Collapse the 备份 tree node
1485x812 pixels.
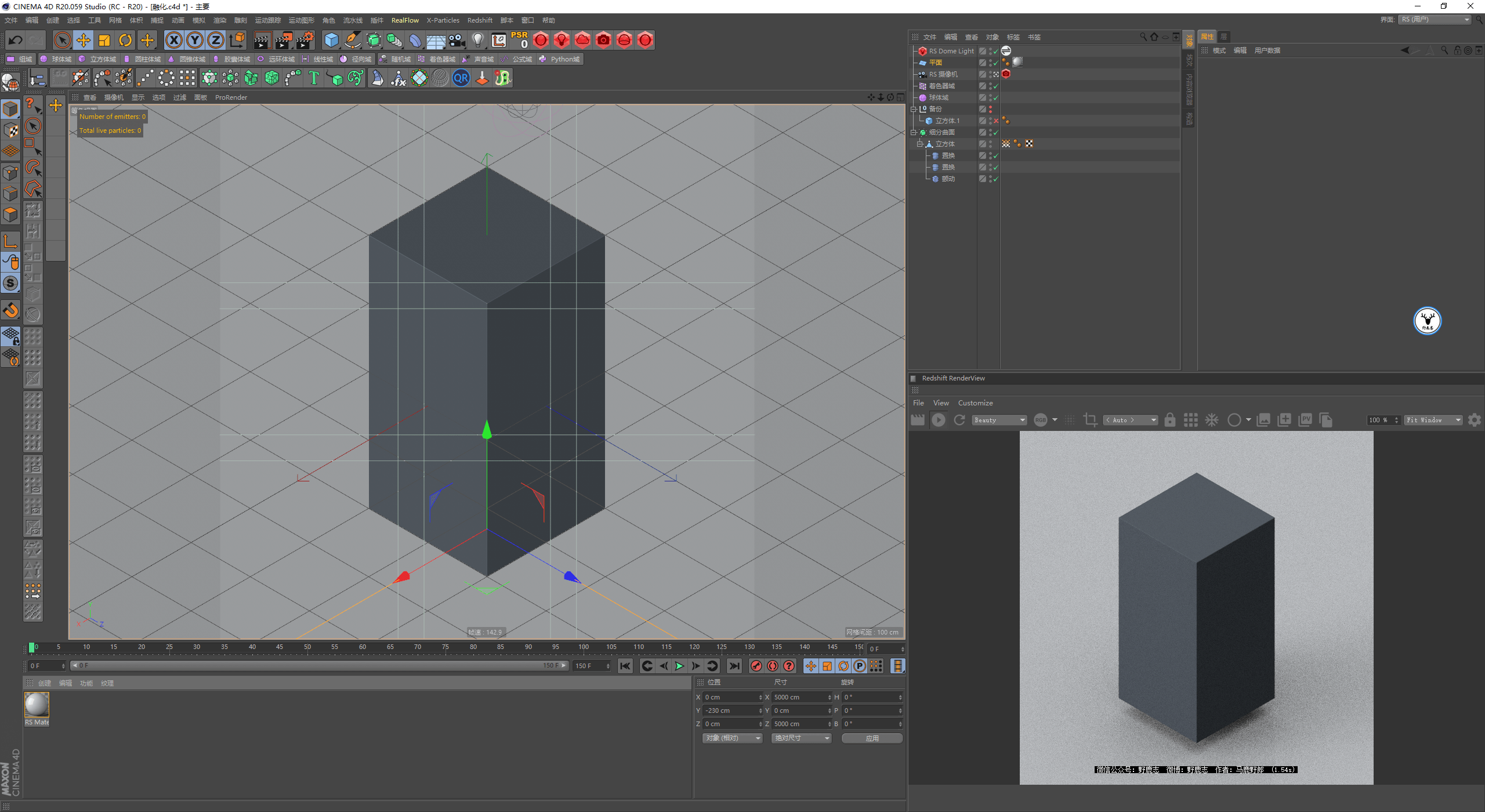tap(914, 109)
